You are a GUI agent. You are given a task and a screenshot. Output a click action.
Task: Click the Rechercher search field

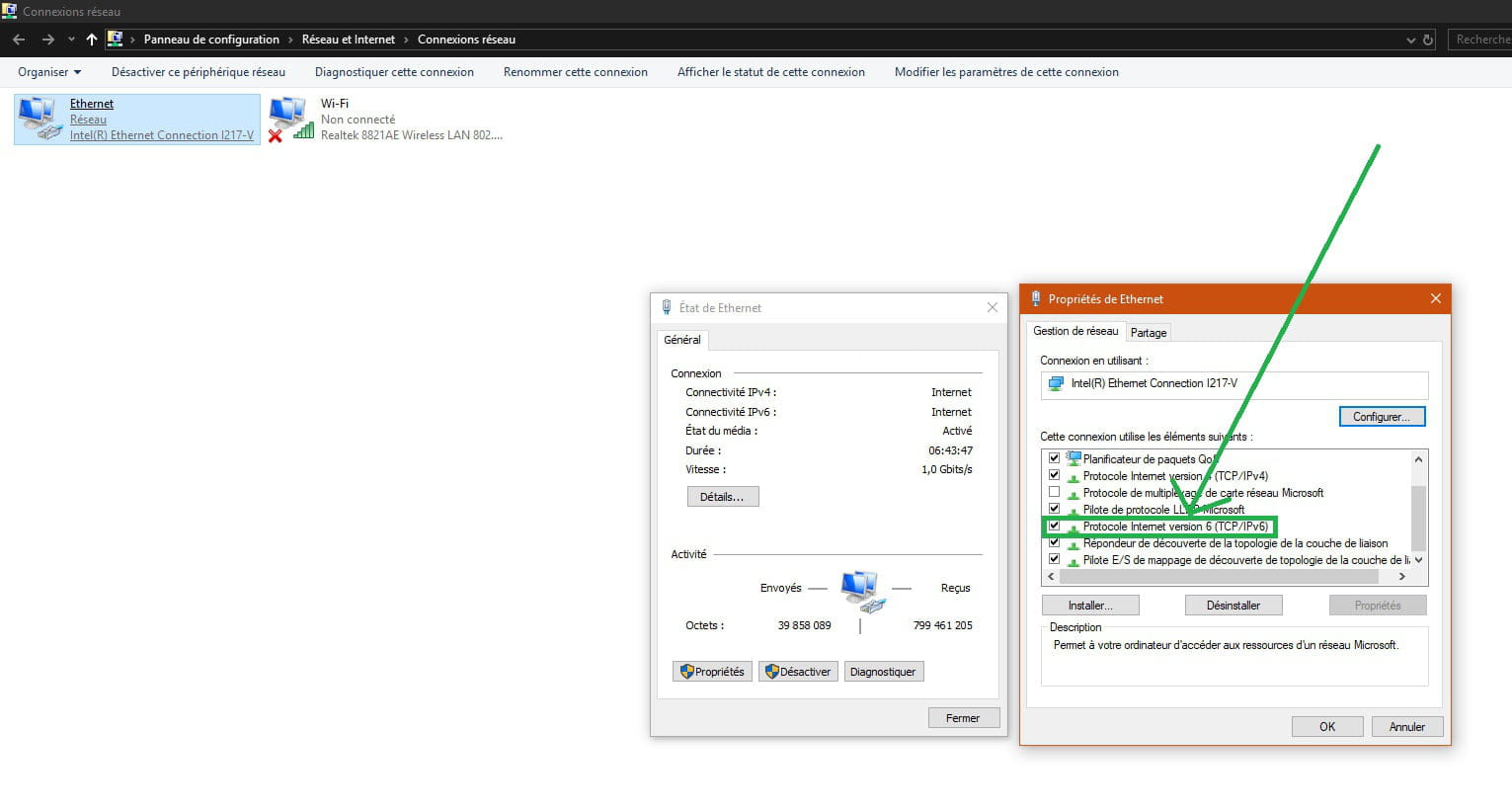click(x=1480, y=40)
